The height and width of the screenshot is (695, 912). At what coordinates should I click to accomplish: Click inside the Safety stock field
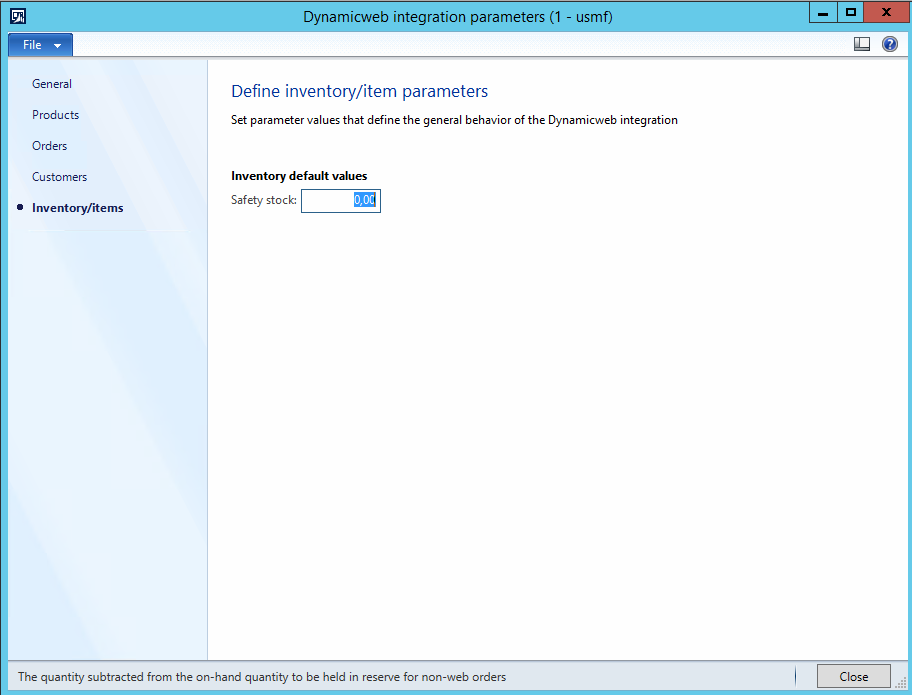[x=340, y=201]
